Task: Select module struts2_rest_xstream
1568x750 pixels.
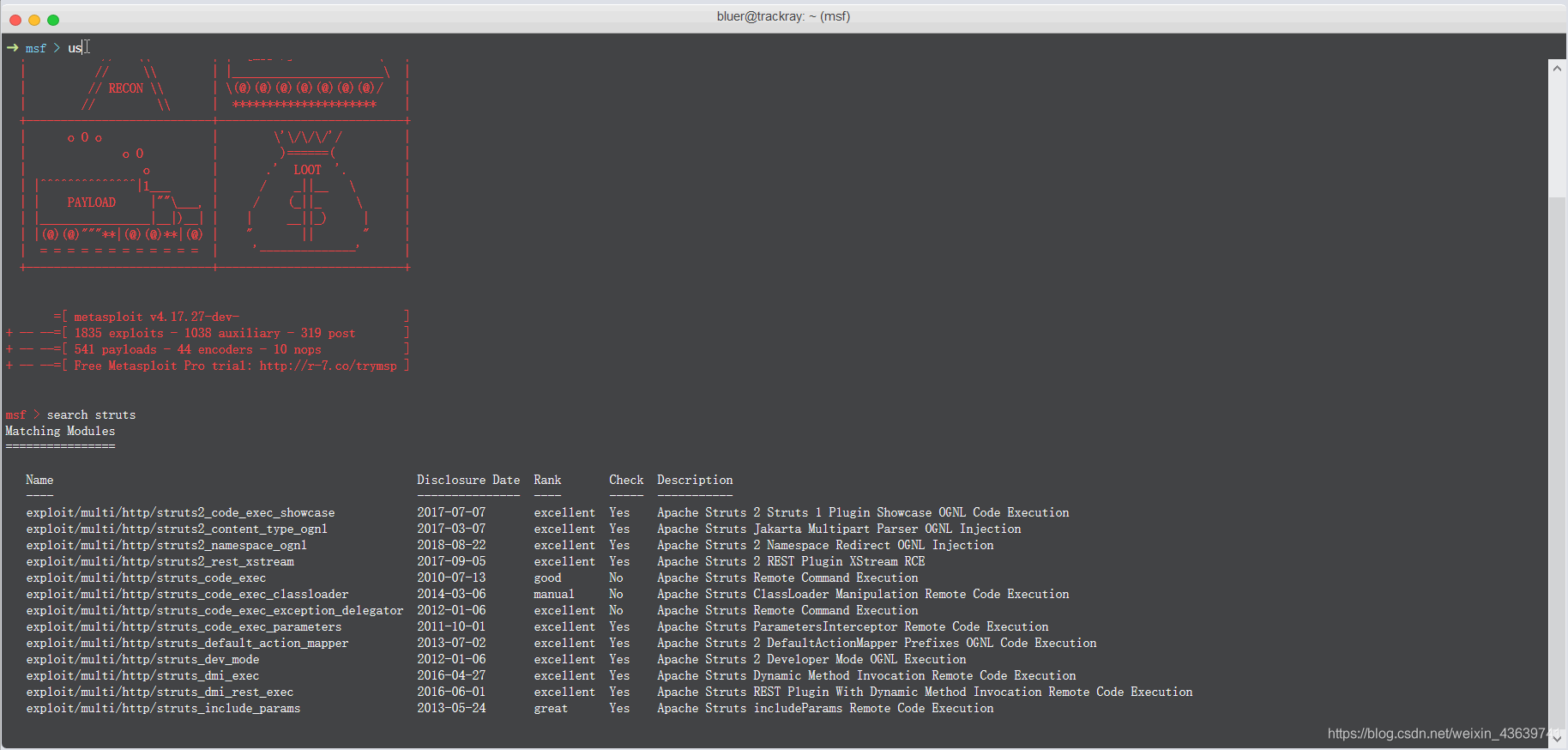Action: click(160, 561)
